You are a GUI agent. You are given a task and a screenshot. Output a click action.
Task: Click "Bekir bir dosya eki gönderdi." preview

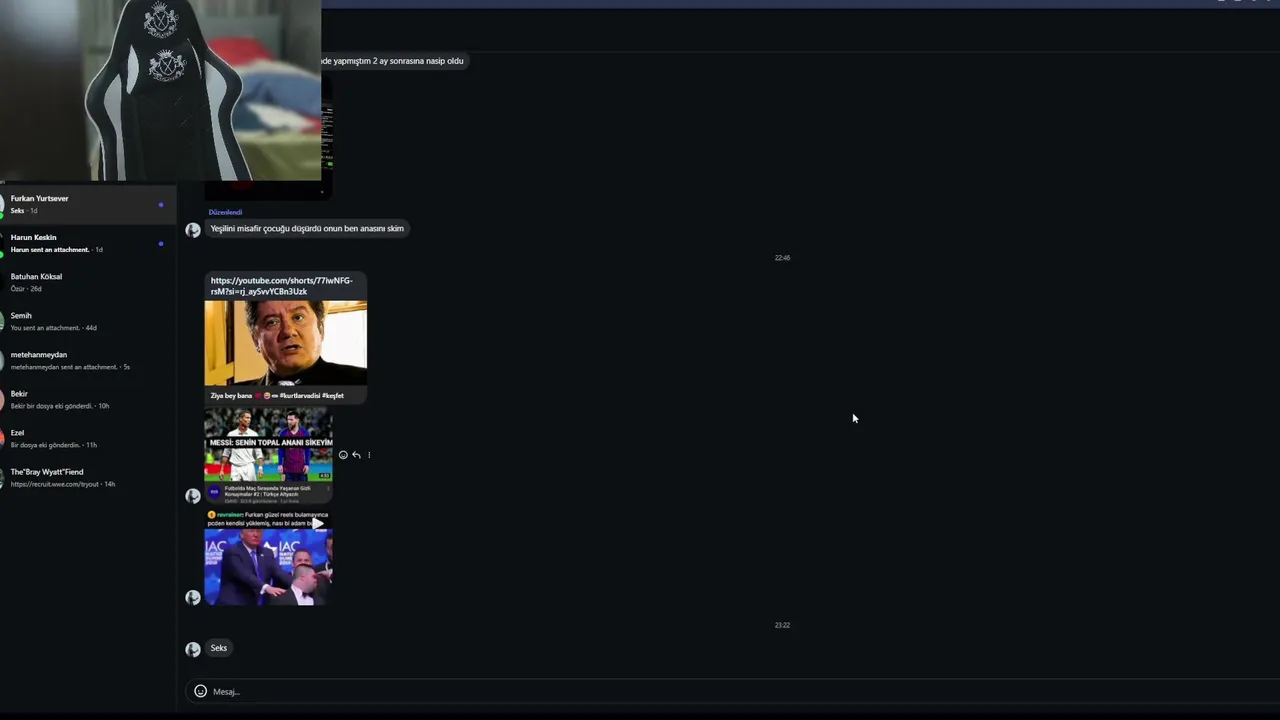pyautogui.click(x=52, y=406)
